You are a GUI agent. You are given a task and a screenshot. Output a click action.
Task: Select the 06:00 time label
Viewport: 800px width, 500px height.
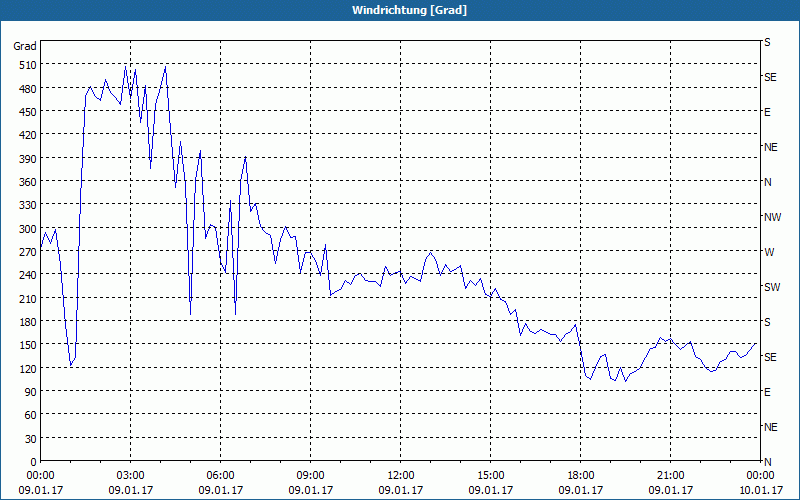click(220, 476)
